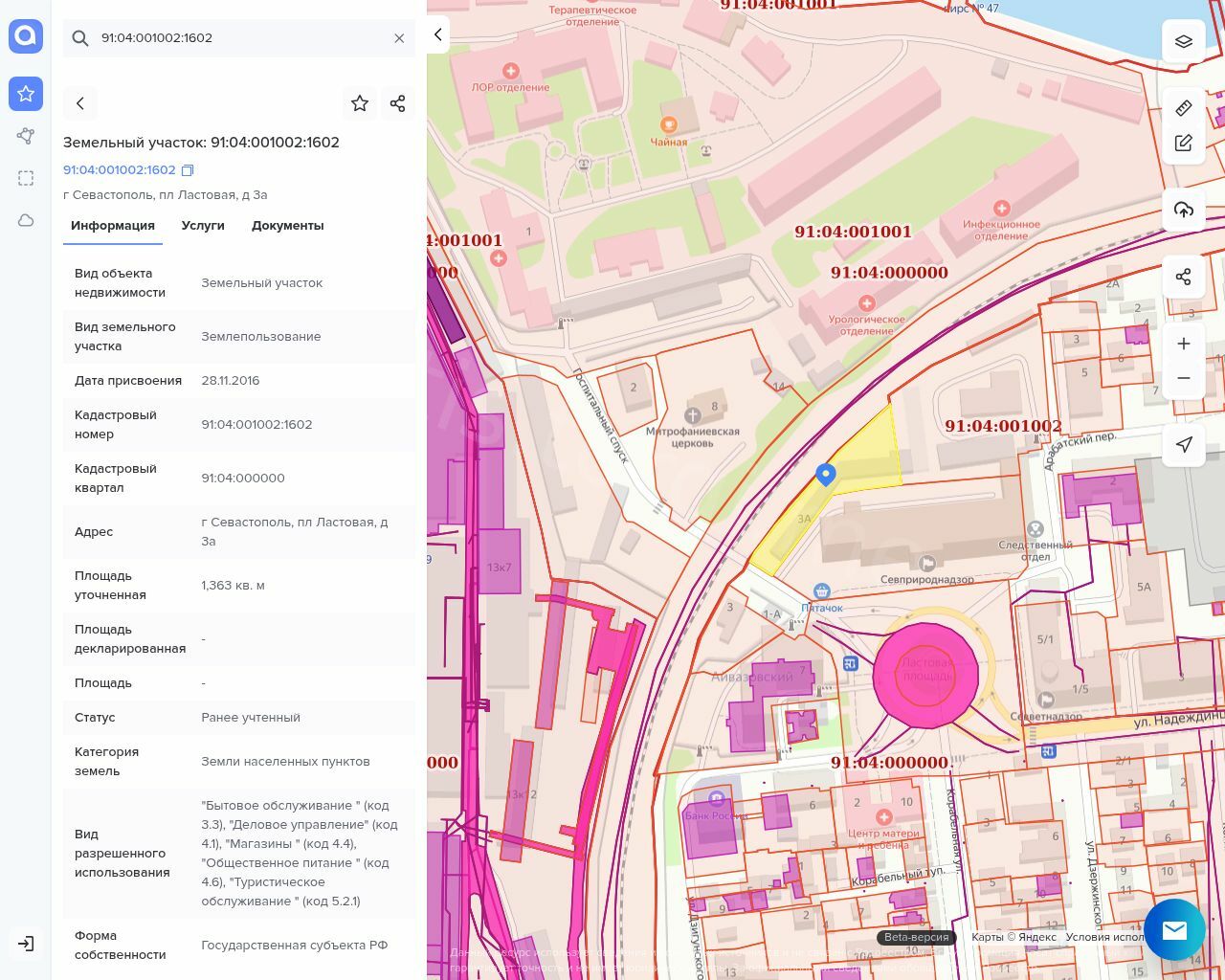The image size is (1225, 980).
Task: Click the blue location marker on the map
Action: point(825,474)
